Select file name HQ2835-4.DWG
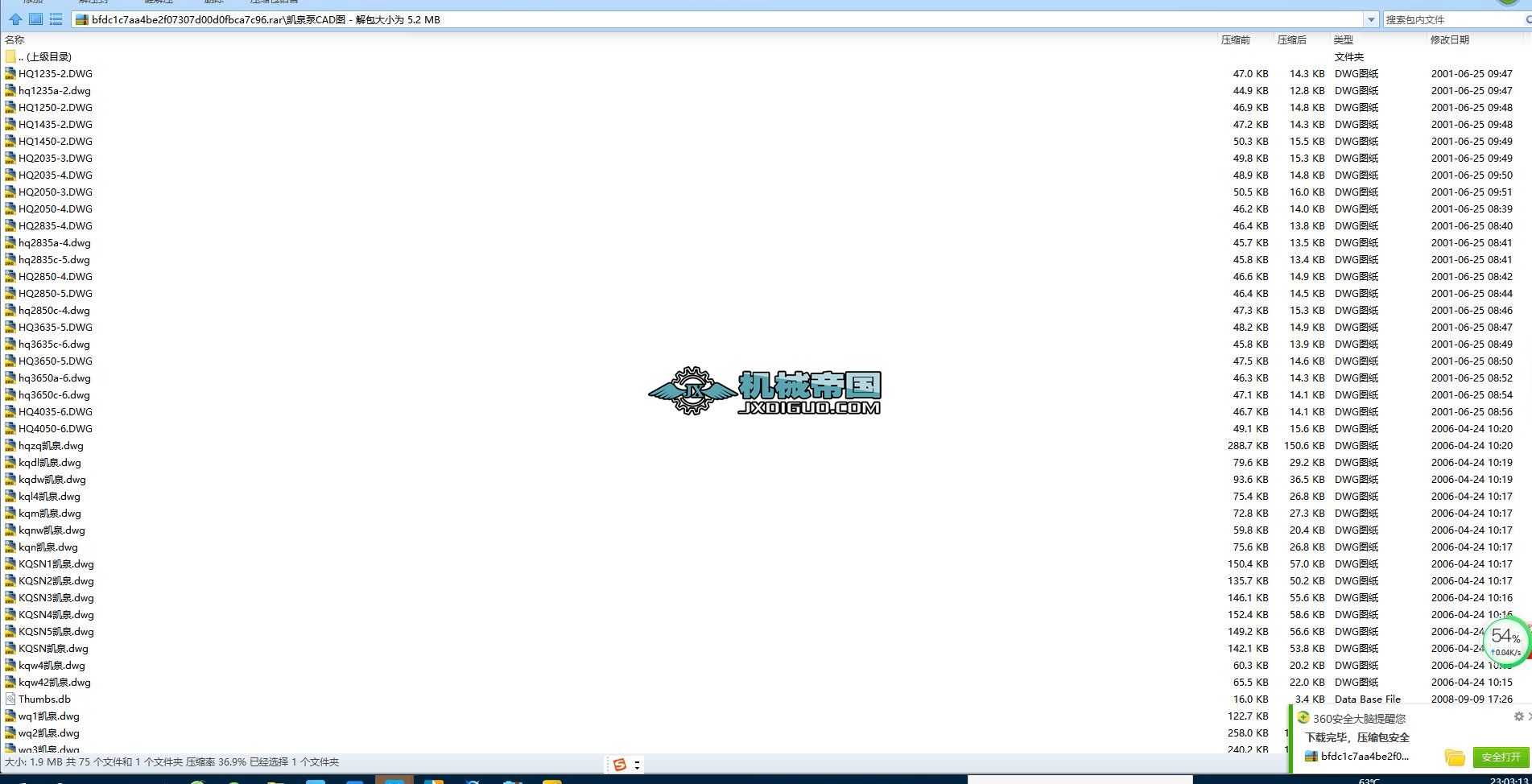The height and width of the screenshot is (784, 1532). click(x=56, y=225)
